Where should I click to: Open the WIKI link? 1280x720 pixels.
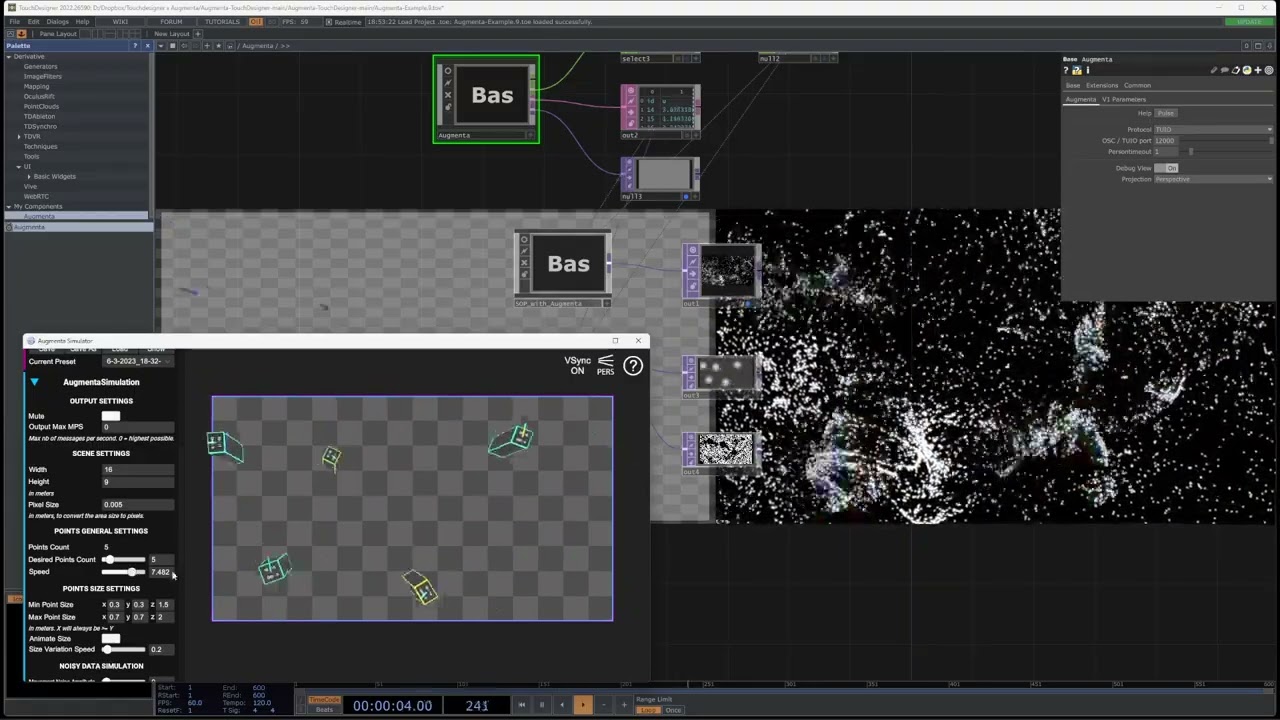120,22
